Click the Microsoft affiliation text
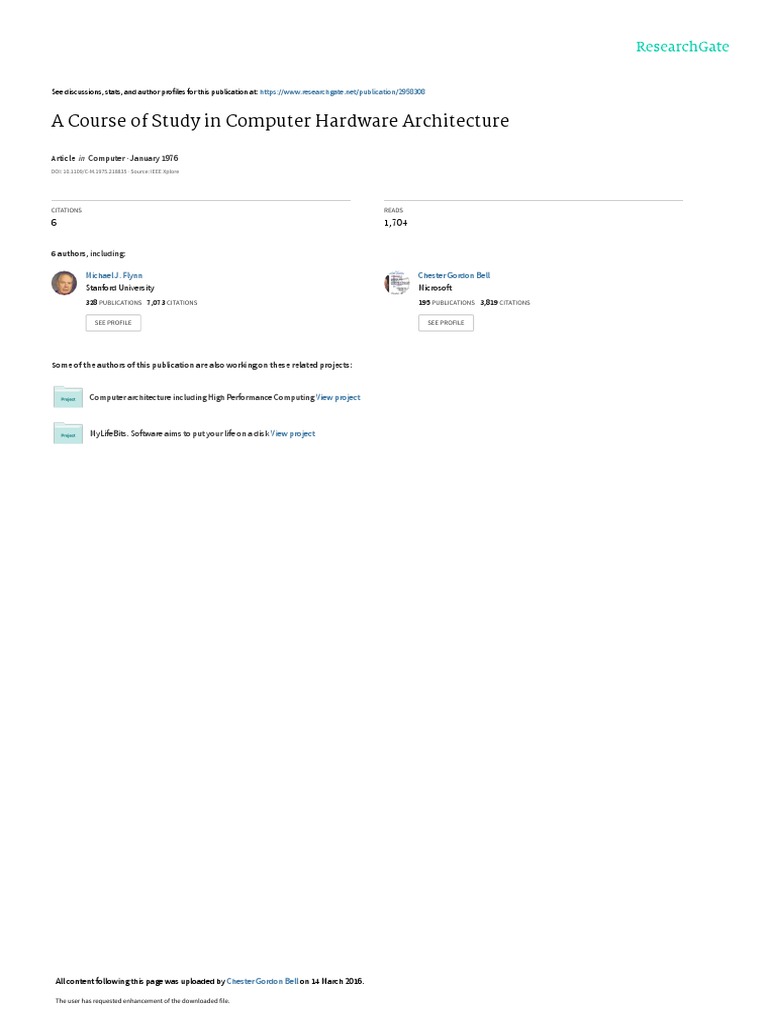This screenshot has height=1024, width=768. click(435, 288)
